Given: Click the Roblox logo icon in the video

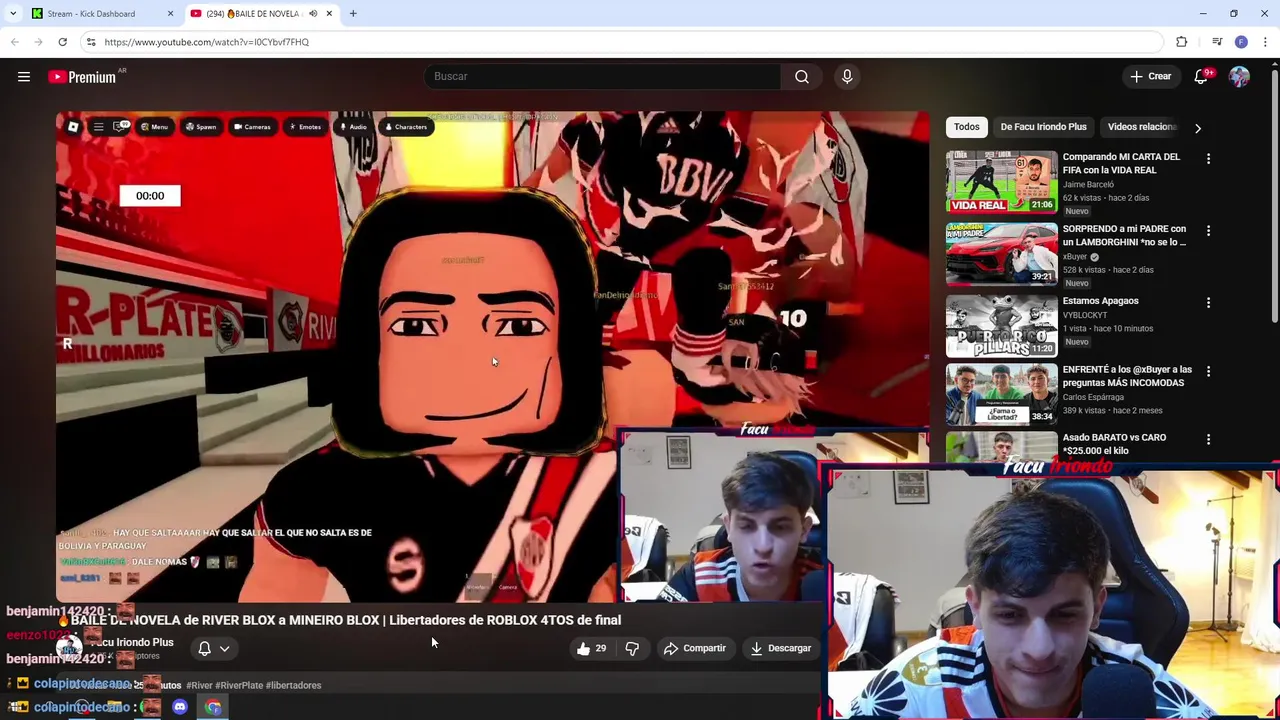Looking at the screenshot, I should pyautogui.click(x=73, y=127).
